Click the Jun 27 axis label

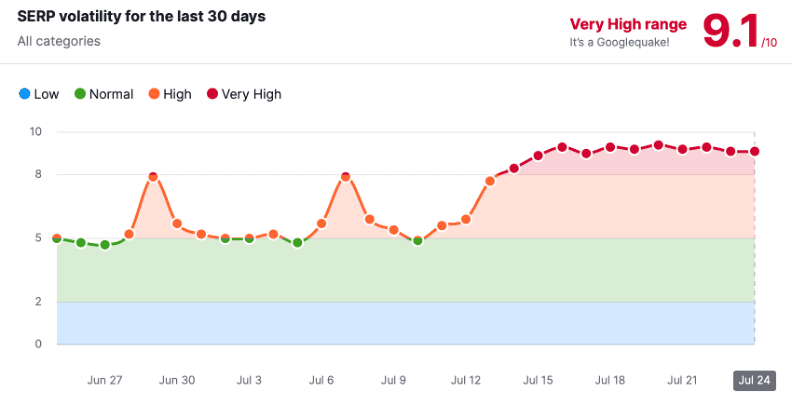click(x=105, y=380)
